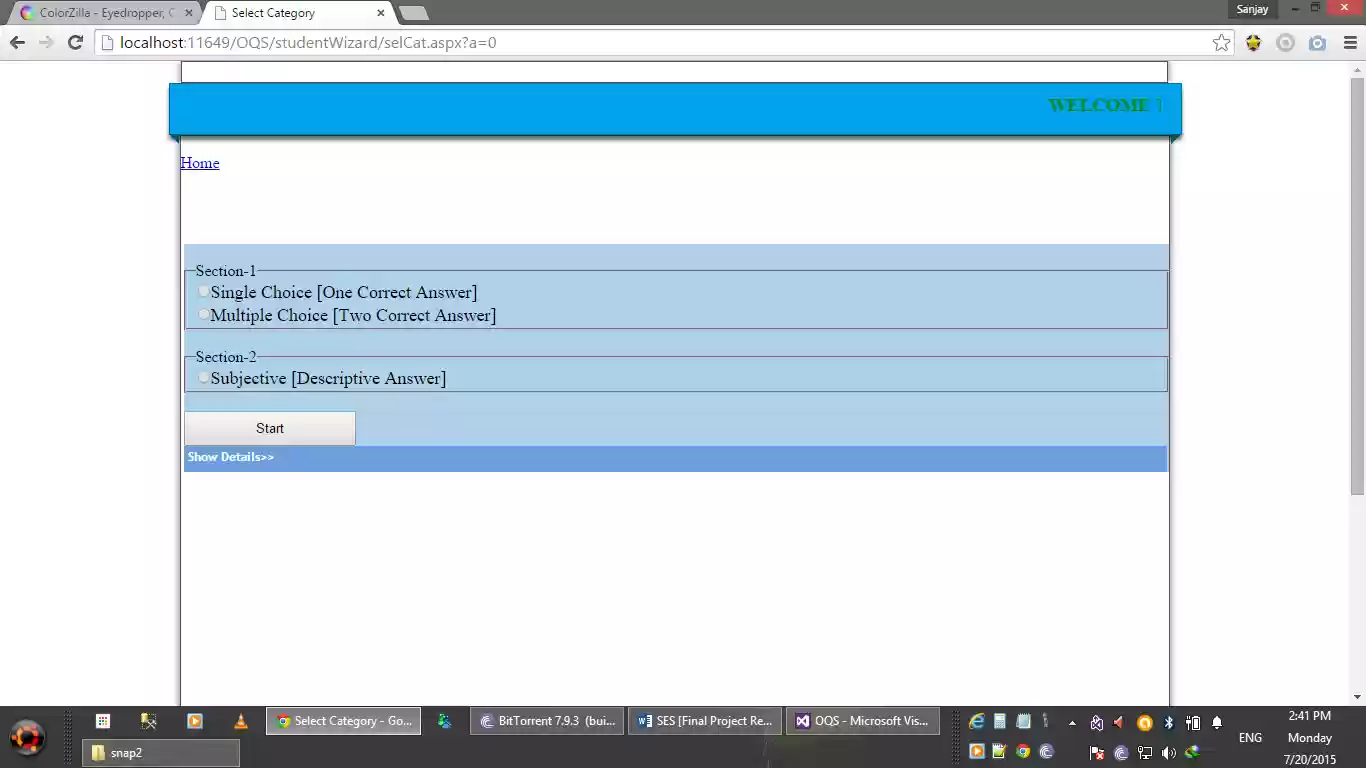
Task: Select Single Choice [One Correct Answer] option
Action: coord(204,291)
